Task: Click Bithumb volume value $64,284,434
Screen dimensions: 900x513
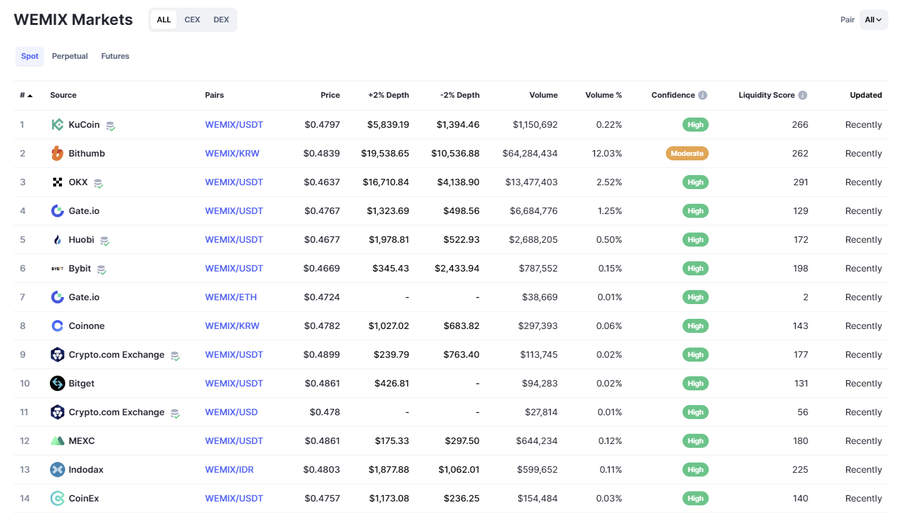Action: click(x=530, y=153)
